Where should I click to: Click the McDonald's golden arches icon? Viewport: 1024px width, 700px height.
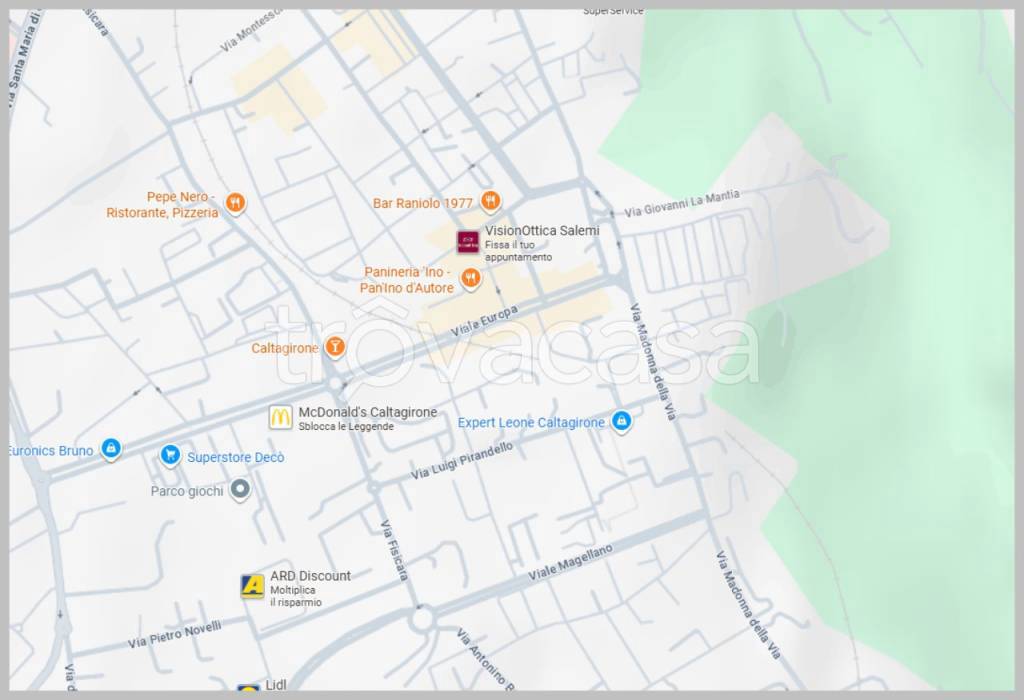[x=281, y=417]
